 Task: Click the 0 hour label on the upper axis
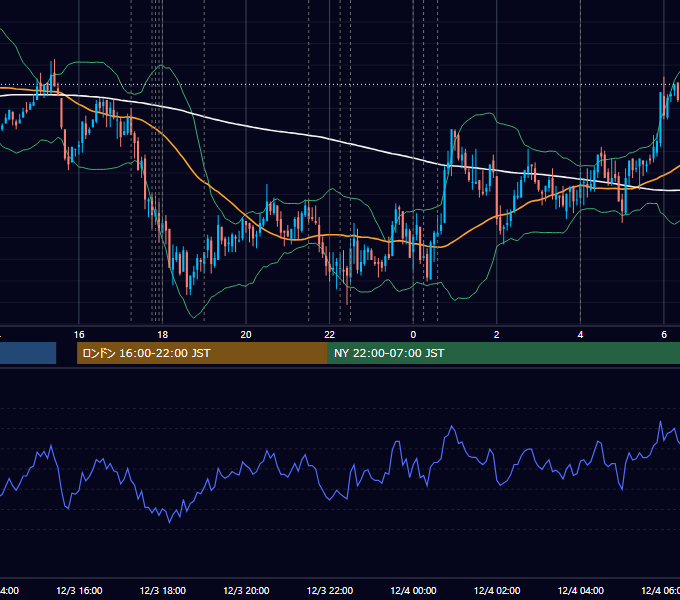pos(413,335)
